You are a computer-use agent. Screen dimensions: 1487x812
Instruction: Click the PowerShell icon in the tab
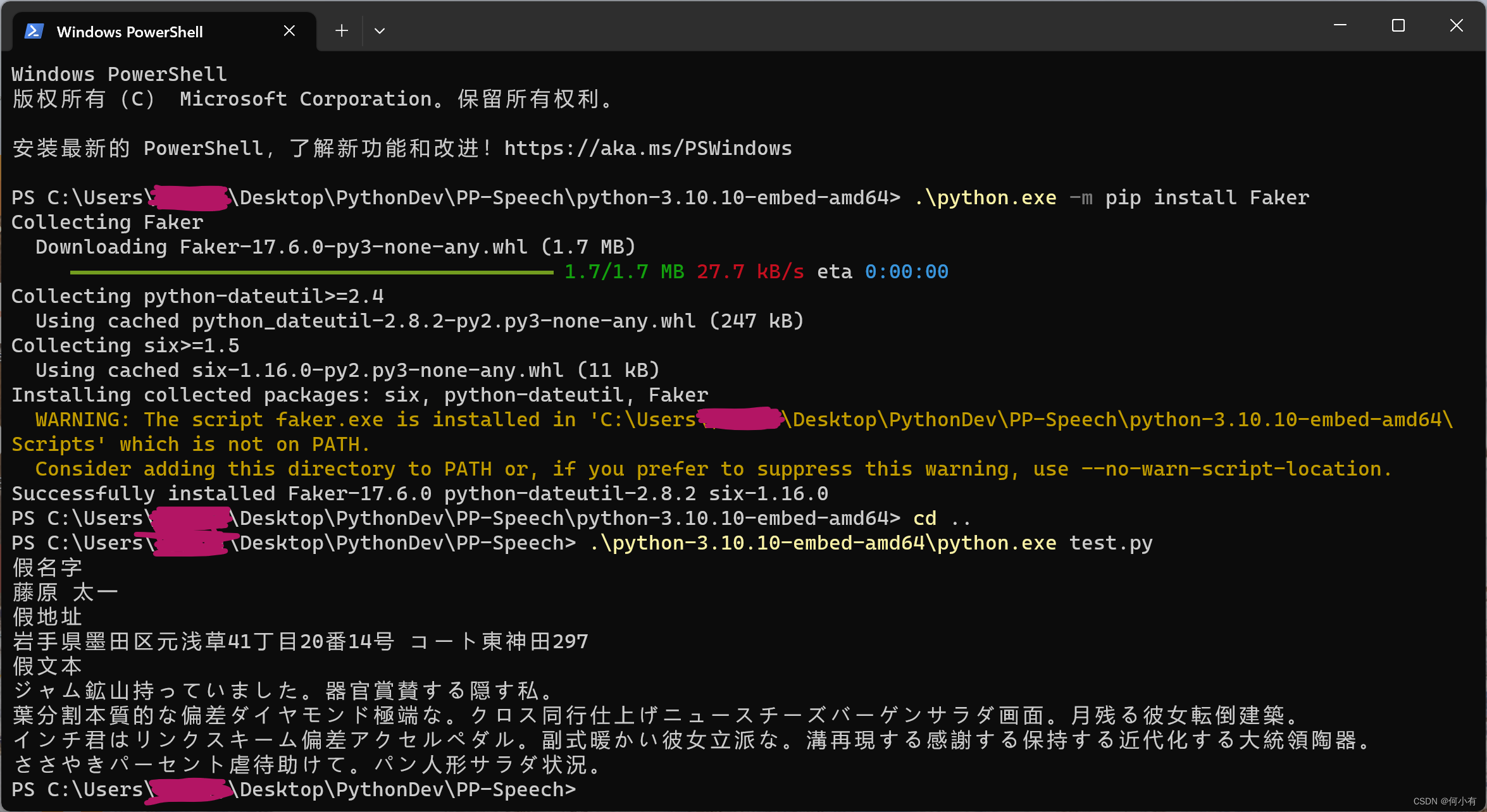pyautogui.click(x=34, y=31)
